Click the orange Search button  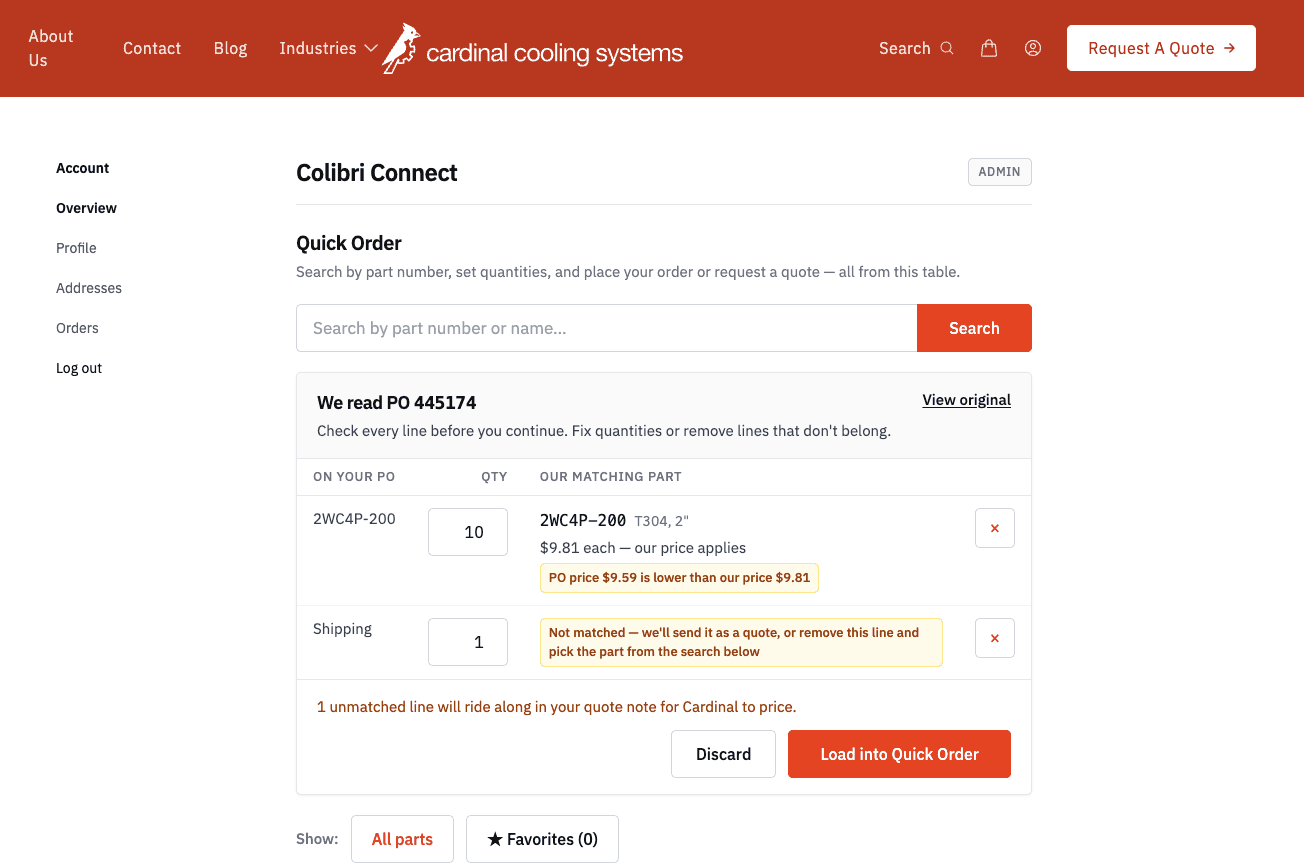point(974,328)
